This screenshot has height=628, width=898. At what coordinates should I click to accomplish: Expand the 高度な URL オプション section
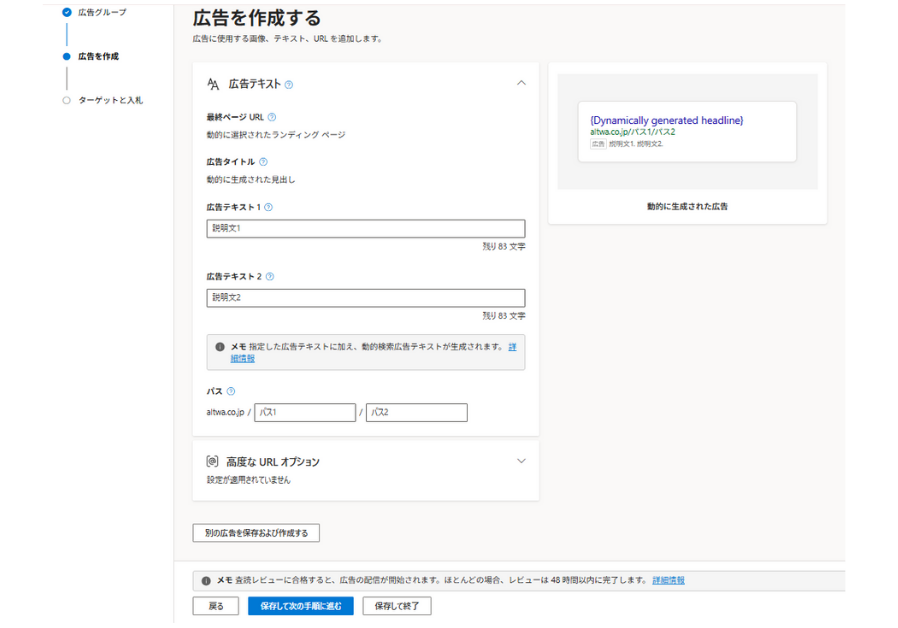(x=521, y=461)
